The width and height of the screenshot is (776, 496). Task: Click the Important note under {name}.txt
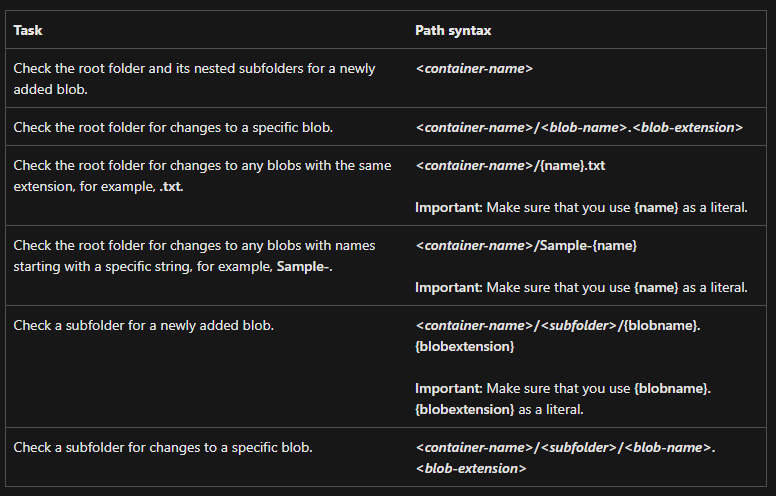point(581,207)
